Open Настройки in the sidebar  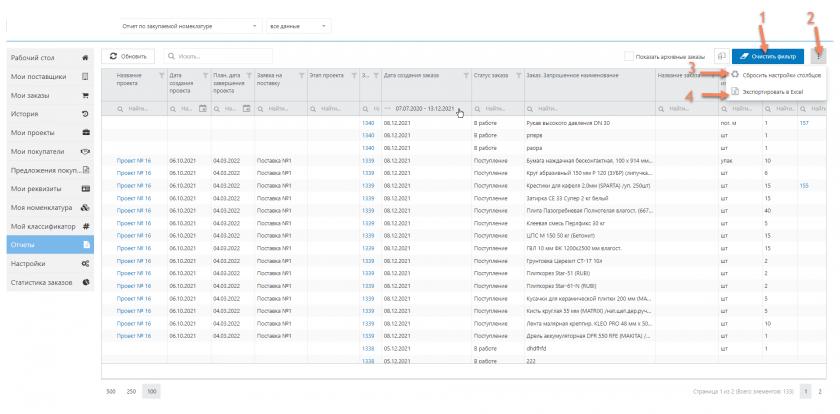point(49,263)
